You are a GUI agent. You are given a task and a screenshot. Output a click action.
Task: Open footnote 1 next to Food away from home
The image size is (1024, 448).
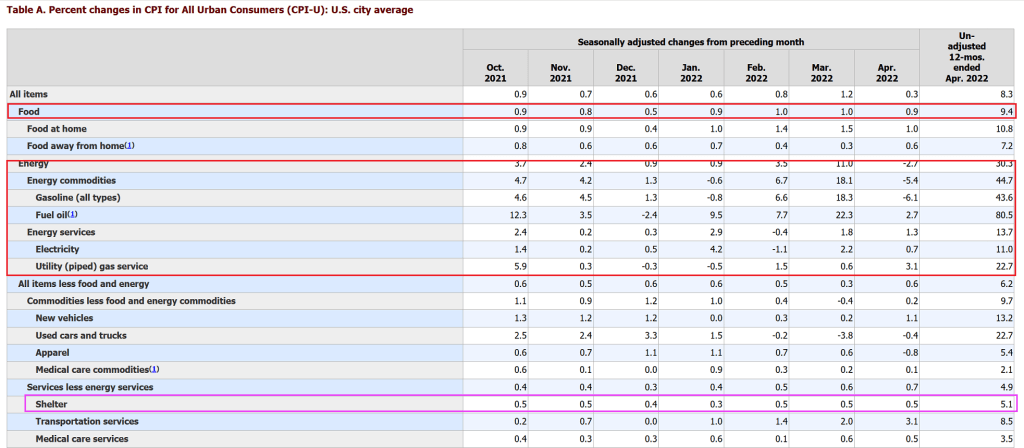tap(129, 145)
